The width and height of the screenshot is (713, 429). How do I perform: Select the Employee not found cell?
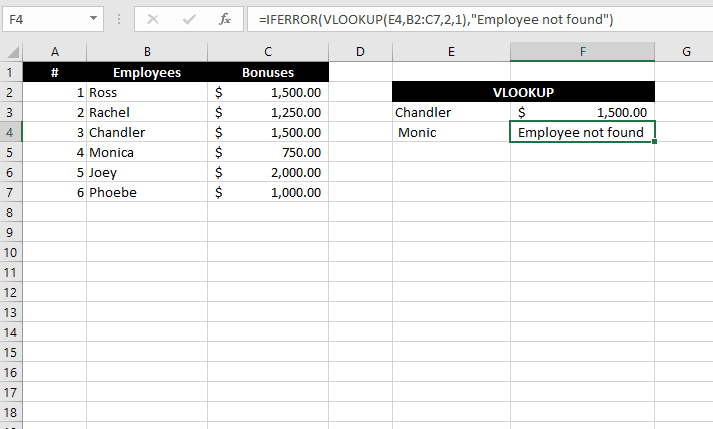pyautogui.click(x=582, y=132)
